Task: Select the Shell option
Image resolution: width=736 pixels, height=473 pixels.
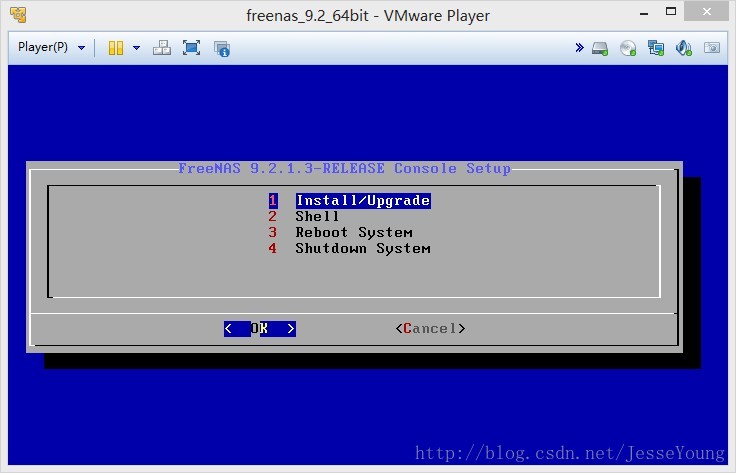Action: pyautogui.click(x=317, y=217)
